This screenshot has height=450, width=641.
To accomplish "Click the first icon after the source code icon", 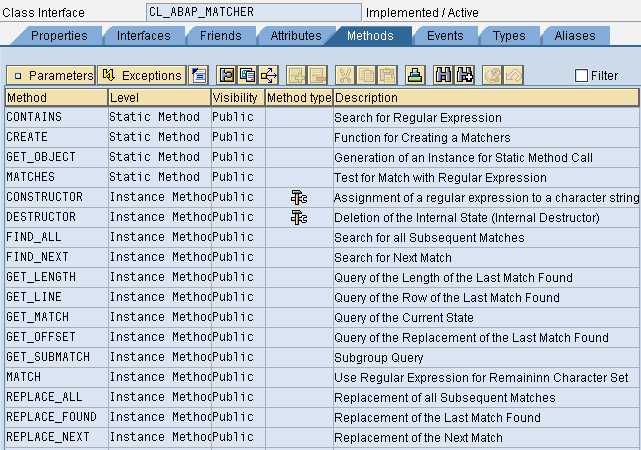I will point(226,75).
